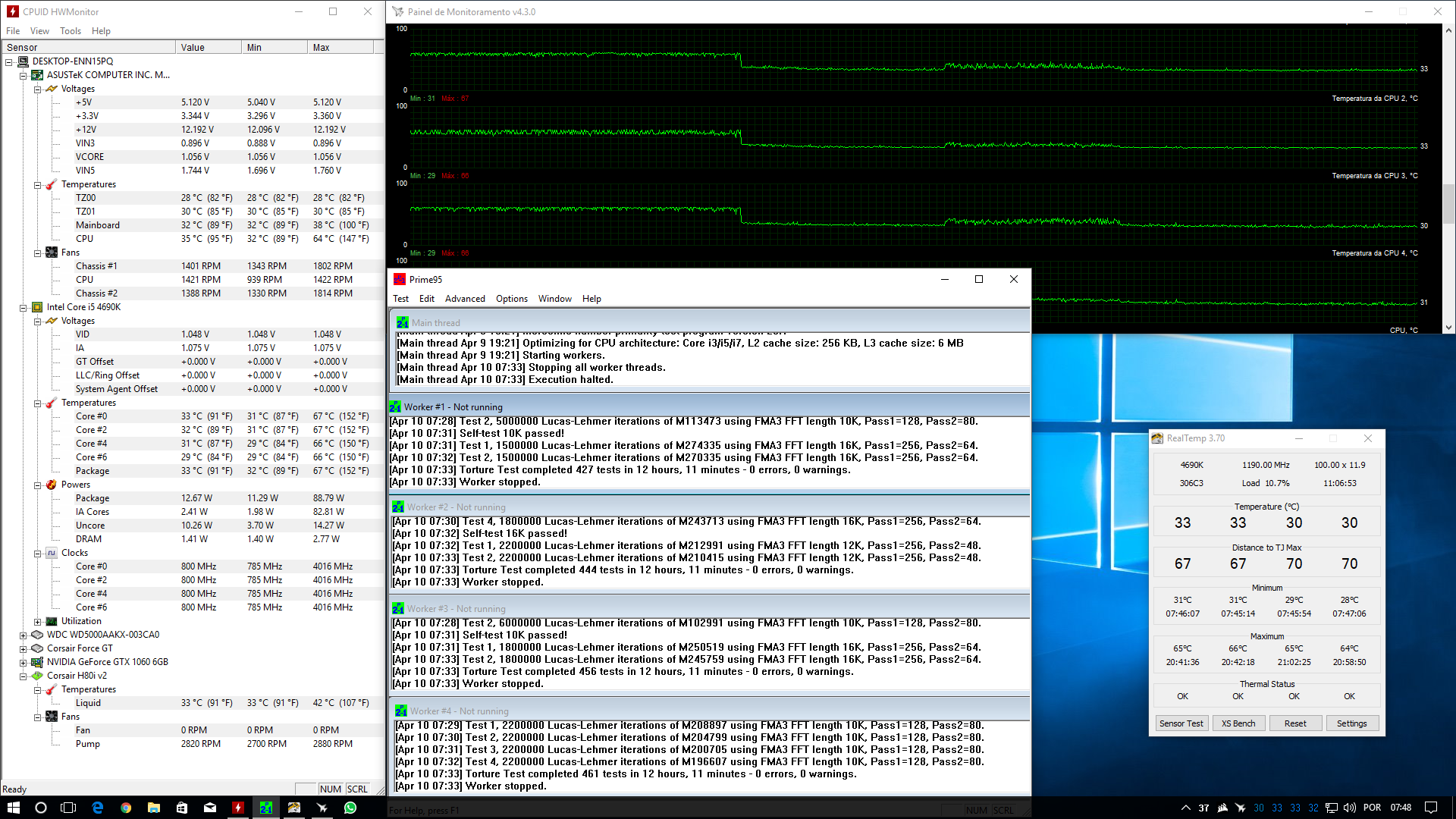Click the Painel de Monitoramento scrollbar thumb
The image size is (1456, 819).
(x=1448, y=202)
